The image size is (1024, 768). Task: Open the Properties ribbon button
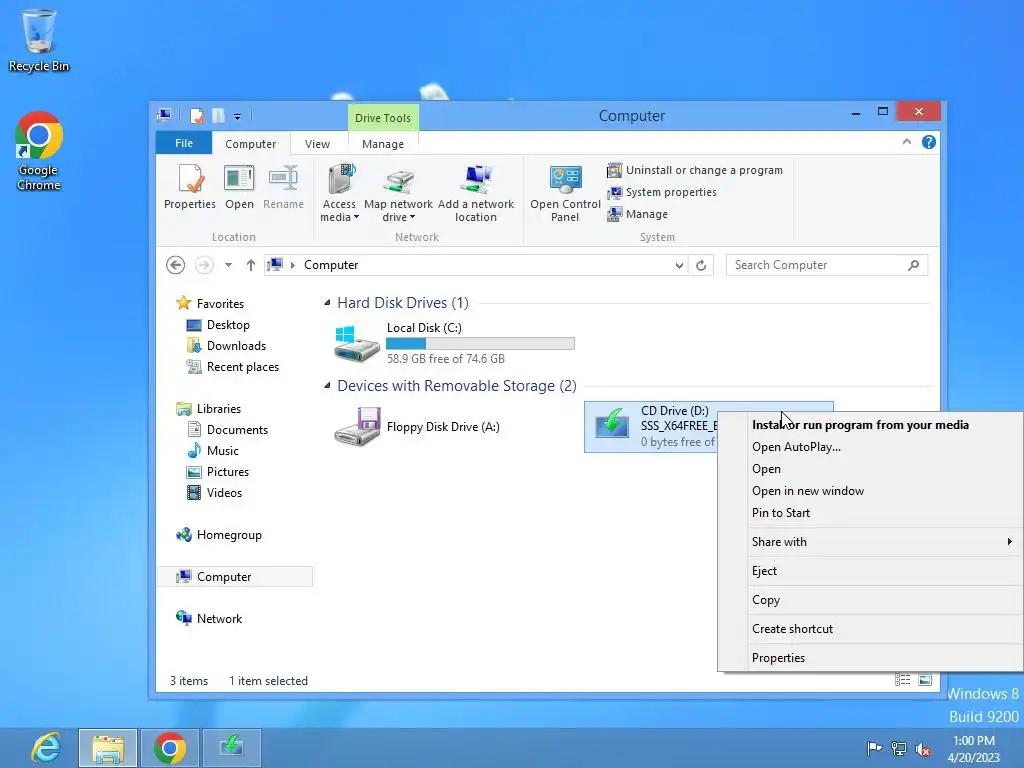189,187
